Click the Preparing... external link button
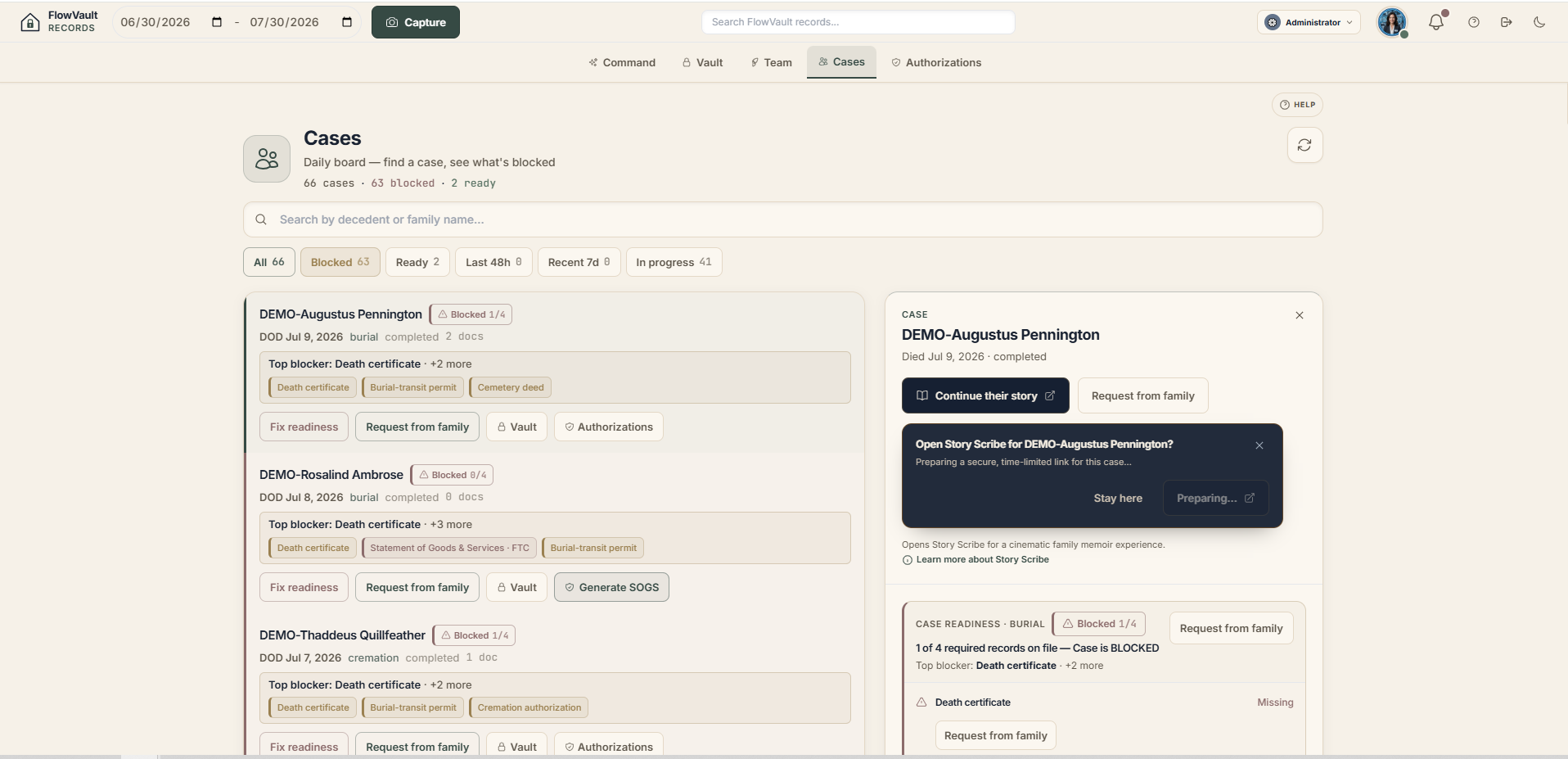This screenshot has width=1568, height=759. click(1215, 498)
